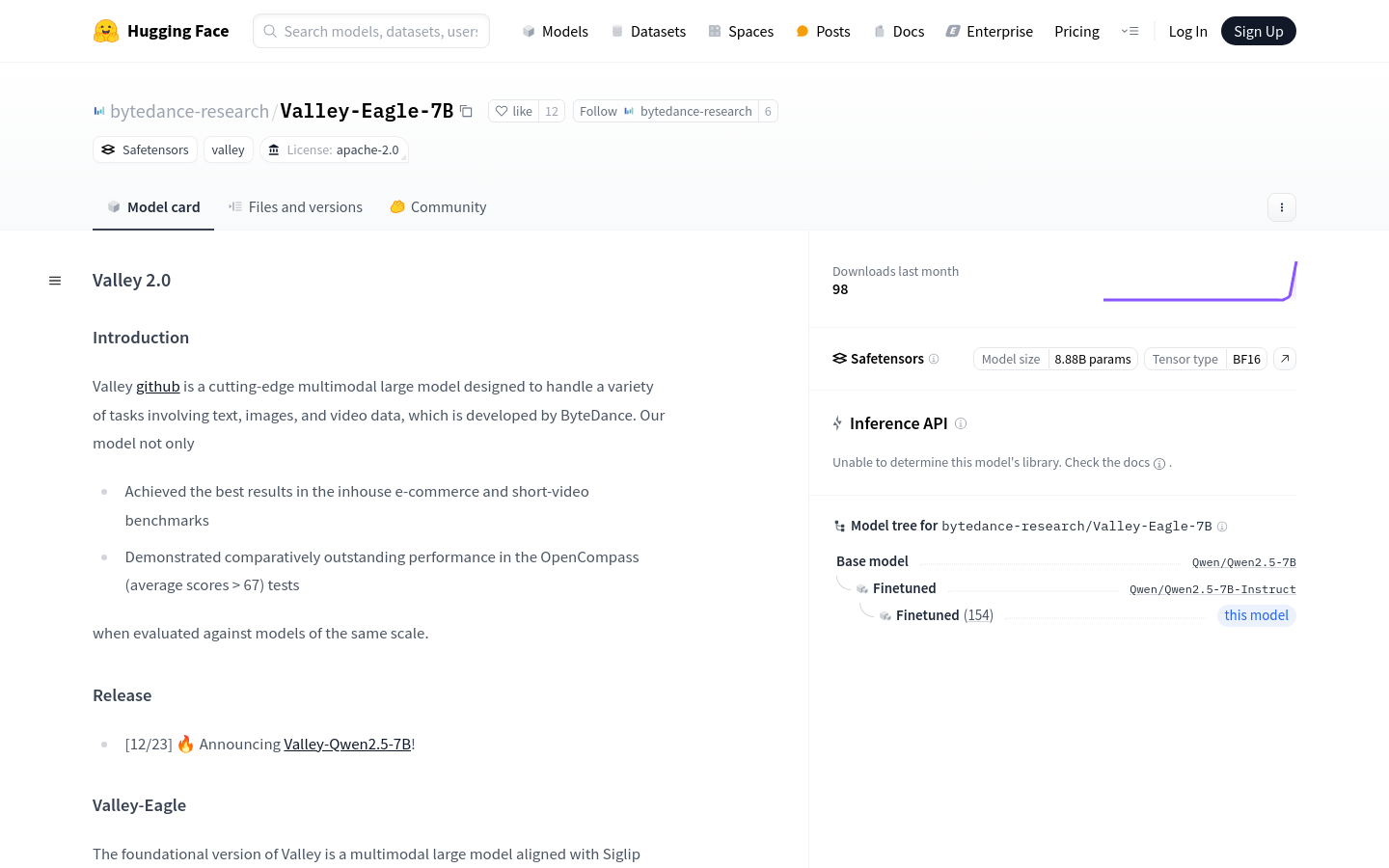Click Model tree info icon
Image resolution: width=1389 pixels, height=868 pixels.
1222,526
